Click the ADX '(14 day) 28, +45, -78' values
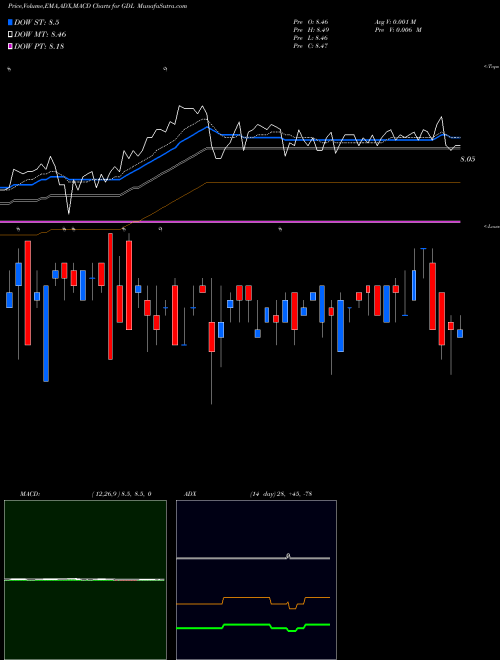The height and width of the screenshot is (660, 500). [280, 494]
